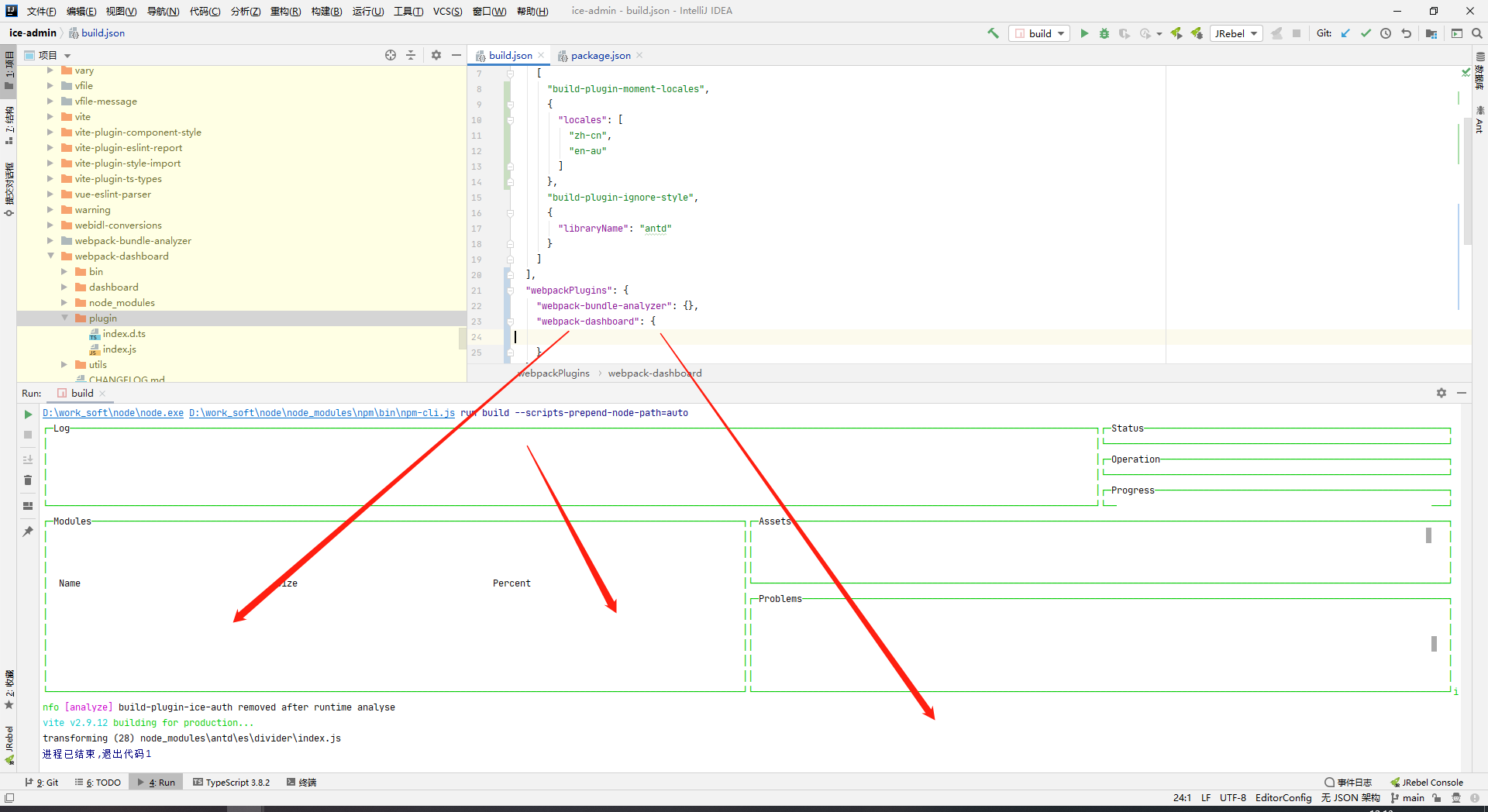Click the node.exe path link in the console

coord(113,413)
